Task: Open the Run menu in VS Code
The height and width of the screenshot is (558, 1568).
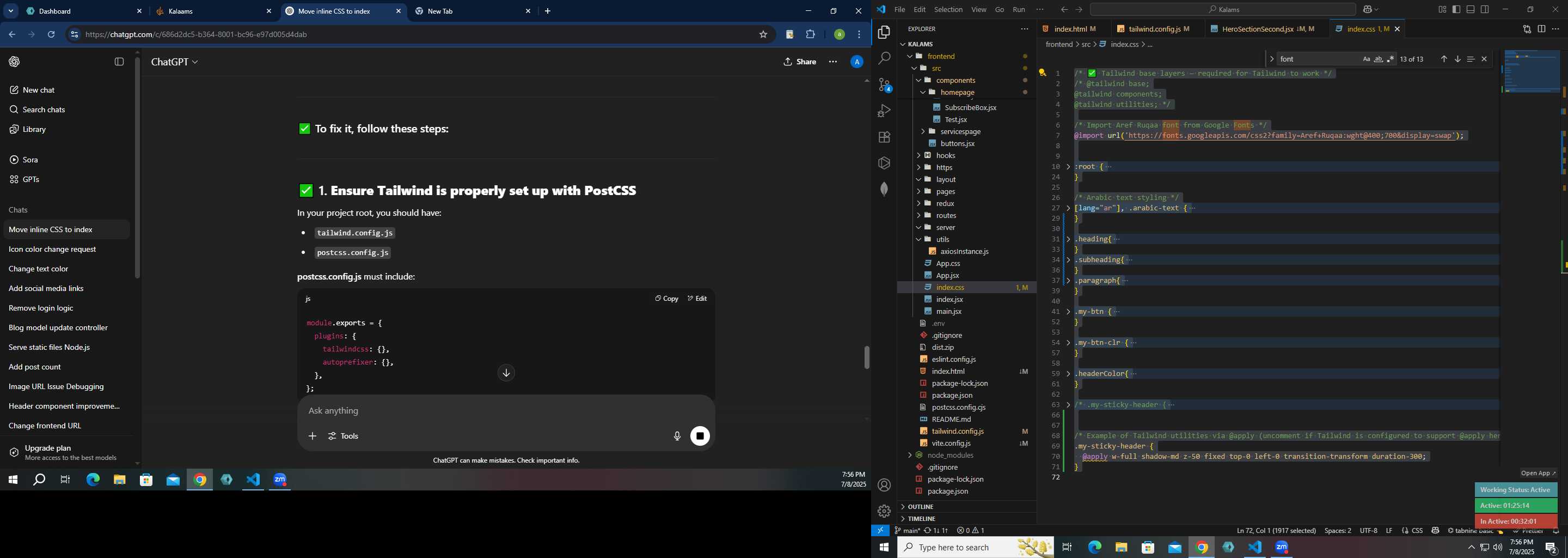Action: coord(1019,10)
